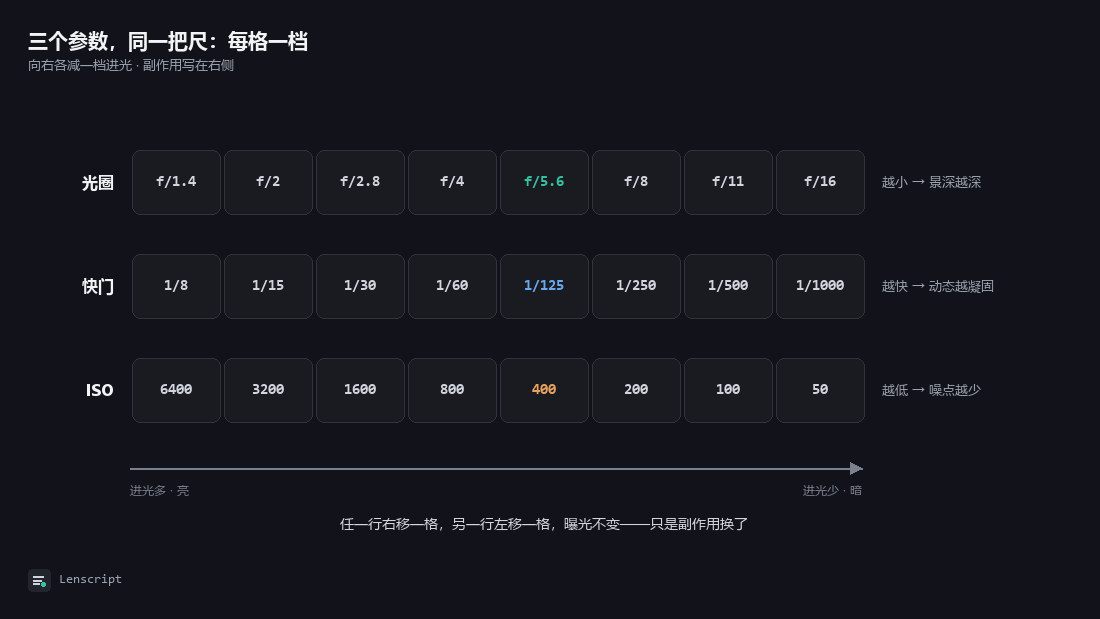
Task: Click the ISO row label
Action: [x=100, y=391]
